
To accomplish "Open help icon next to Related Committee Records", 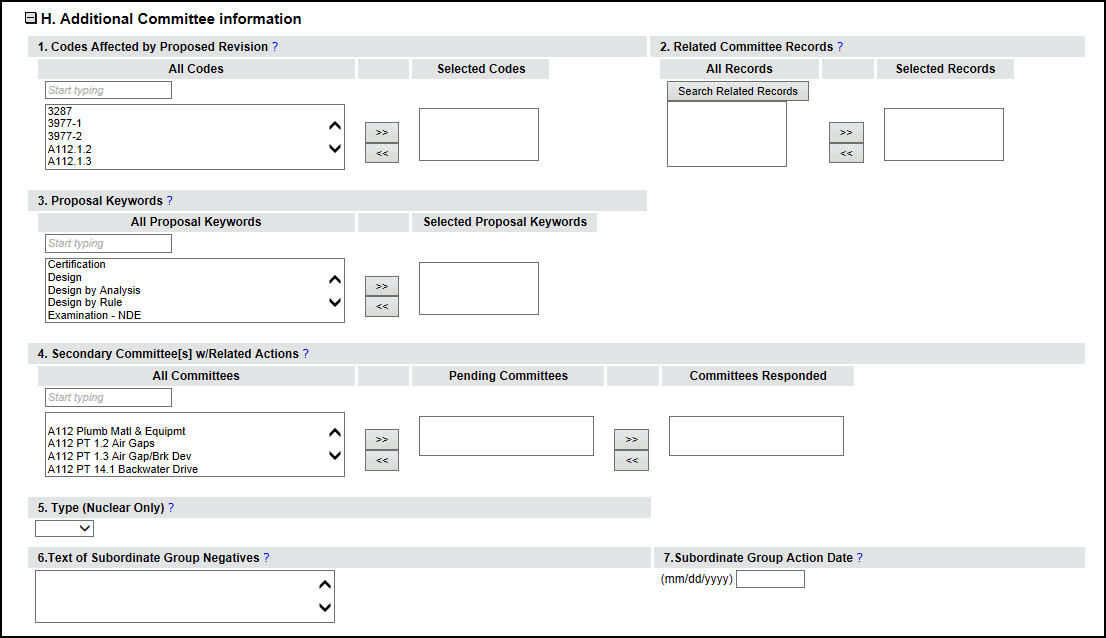I will (840, 47).
